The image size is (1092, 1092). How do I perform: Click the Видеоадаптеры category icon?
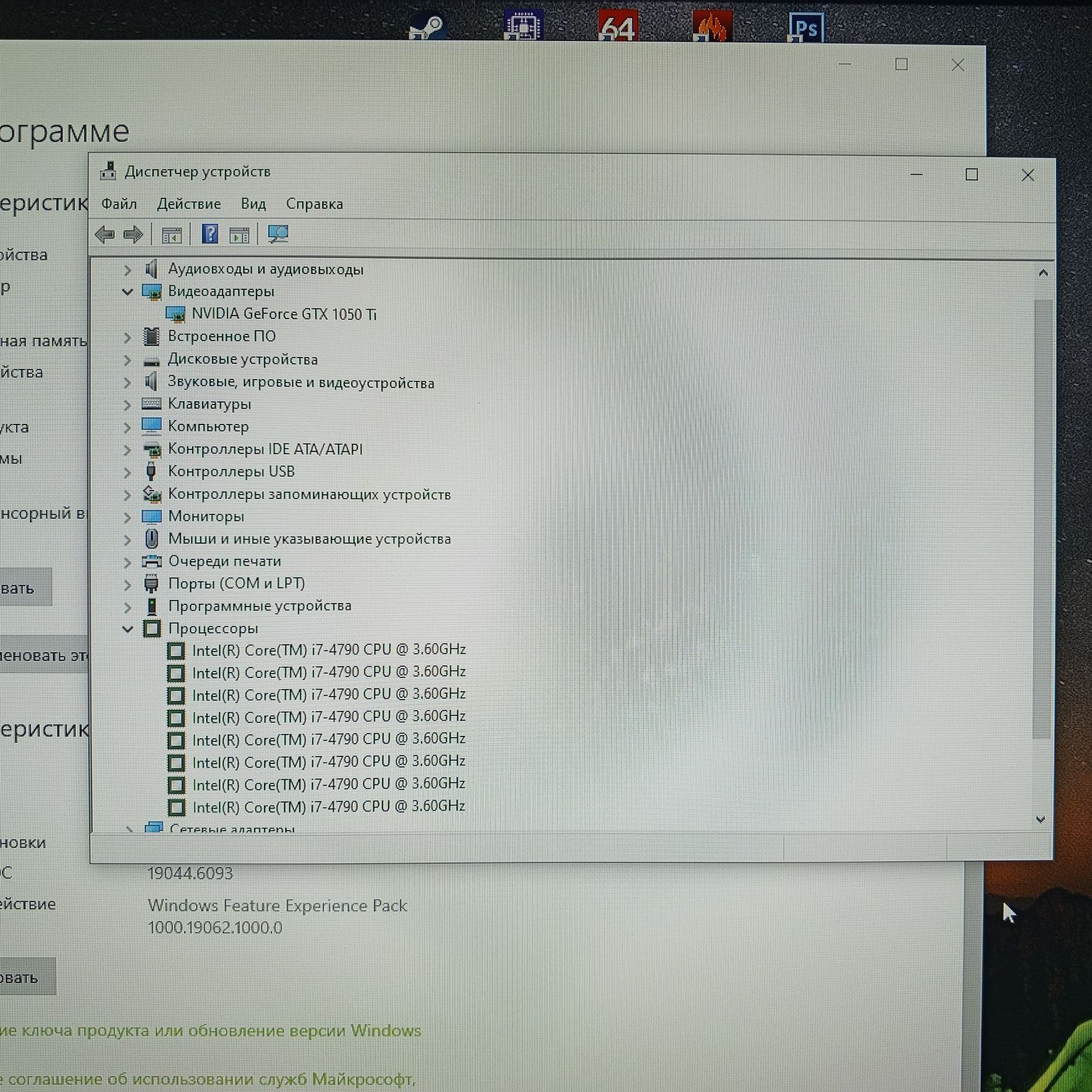pyautogui.click(x=151, y=291)
